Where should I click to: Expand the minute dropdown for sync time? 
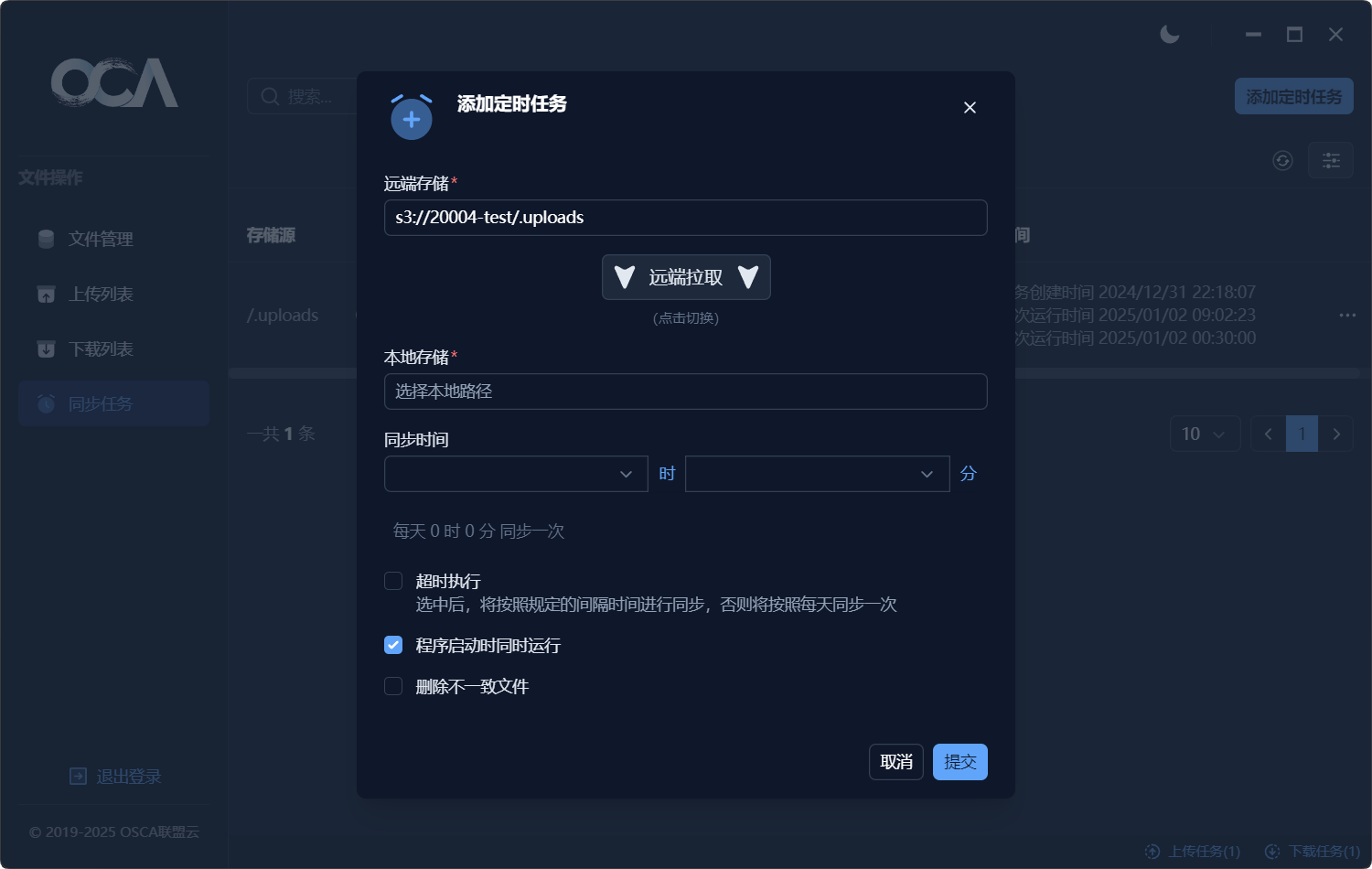[x=817, y=474]
